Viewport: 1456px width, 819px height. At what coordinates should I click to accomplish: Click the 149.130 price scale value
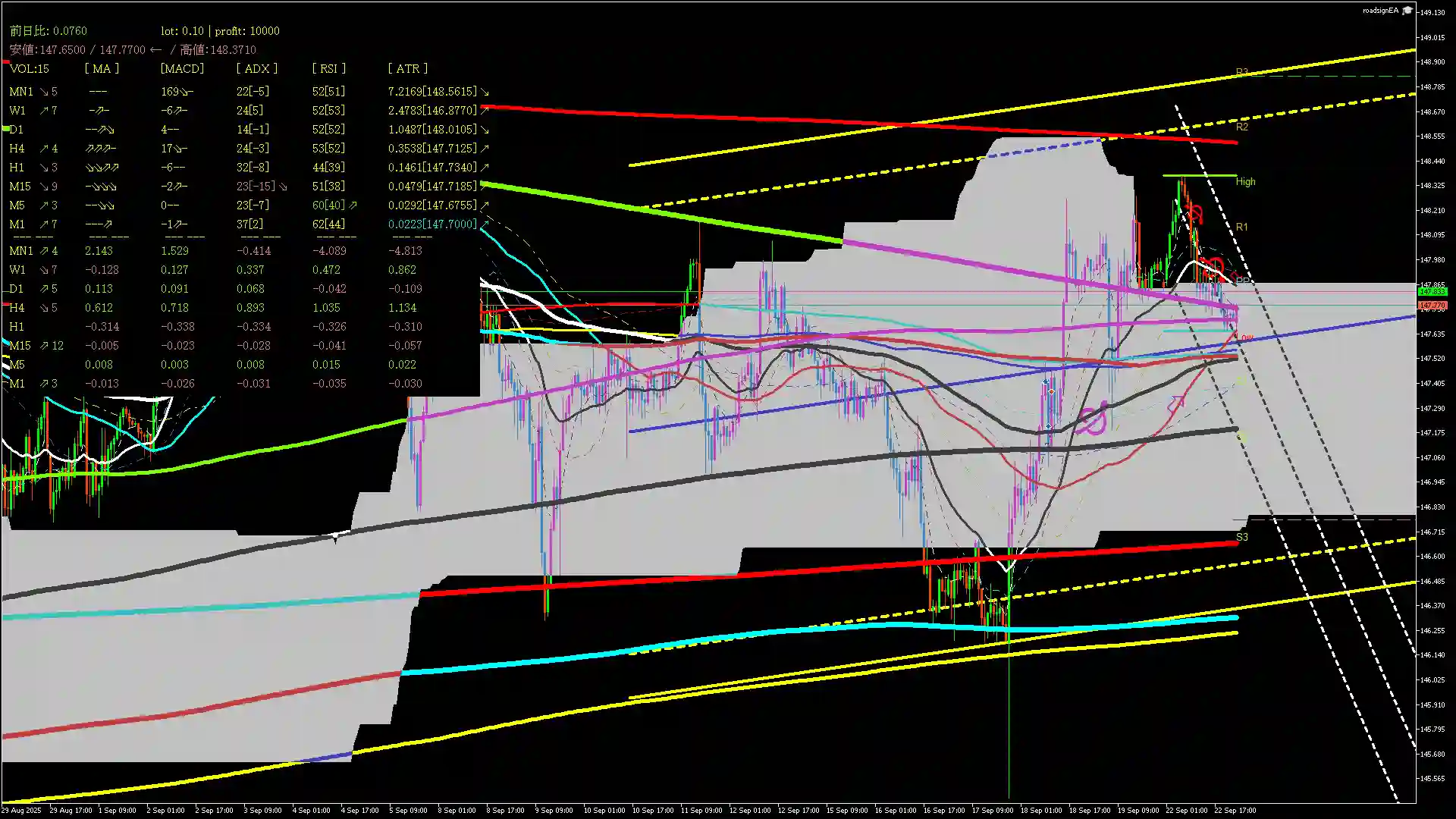pos(1432,13)
